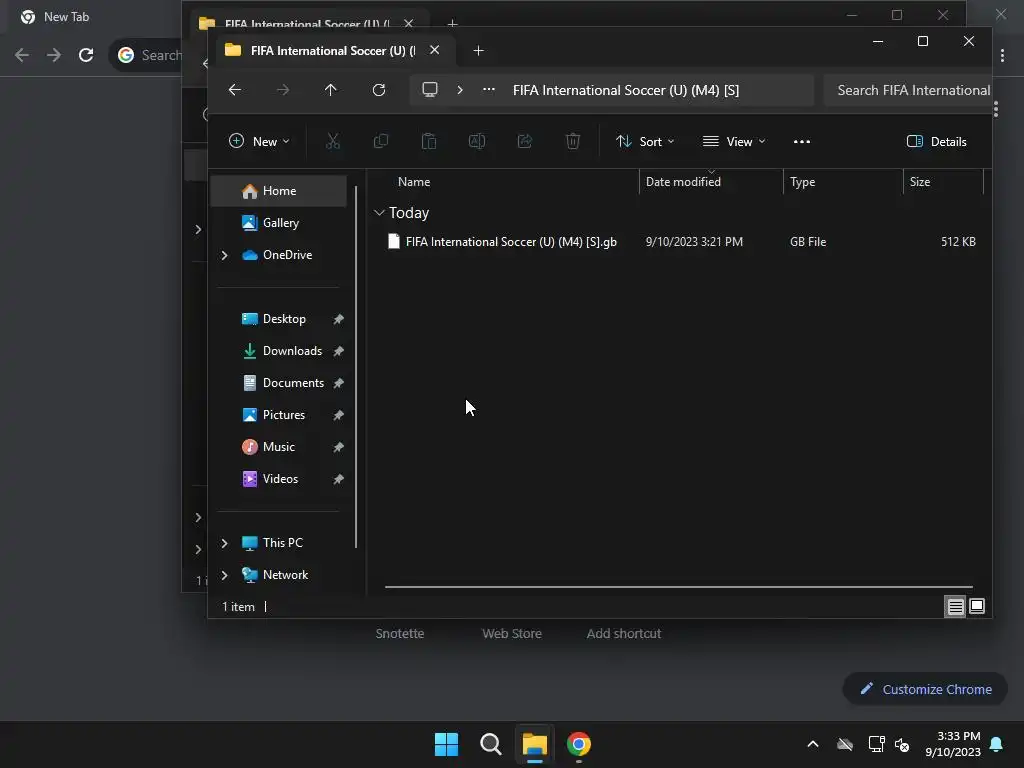This screenshot has height=768, width=1024.
Task: Click Customize Chrome button
Action: tap(925, 689)
